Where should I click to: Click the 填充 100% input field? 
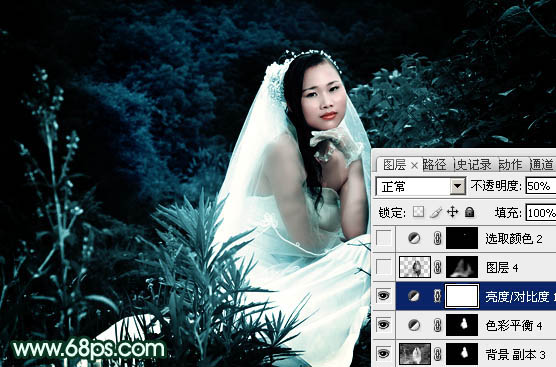click(540, 213)
